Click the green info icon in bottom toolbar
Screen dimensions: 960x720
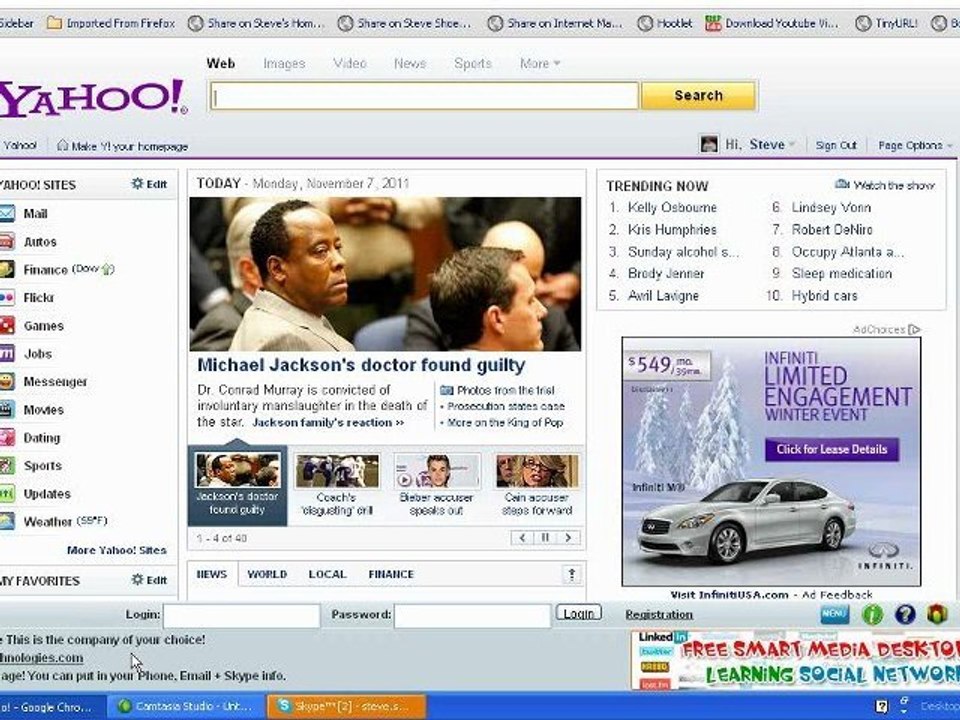[872, 613]
